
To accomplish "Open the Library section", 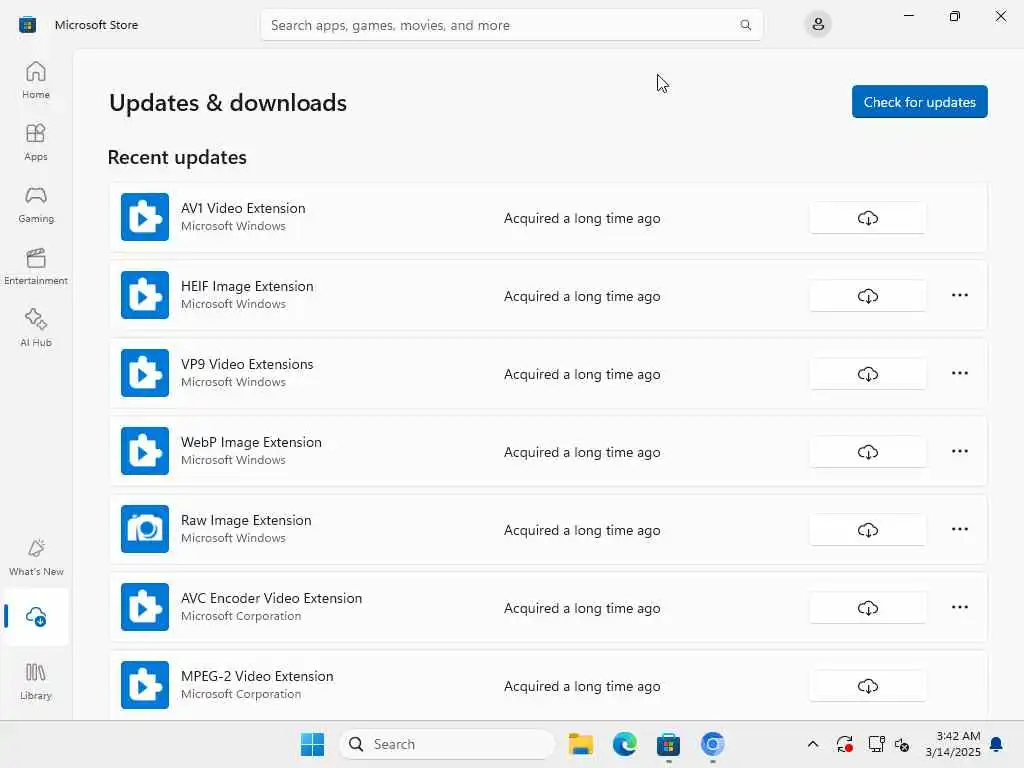I will (36, 681).
